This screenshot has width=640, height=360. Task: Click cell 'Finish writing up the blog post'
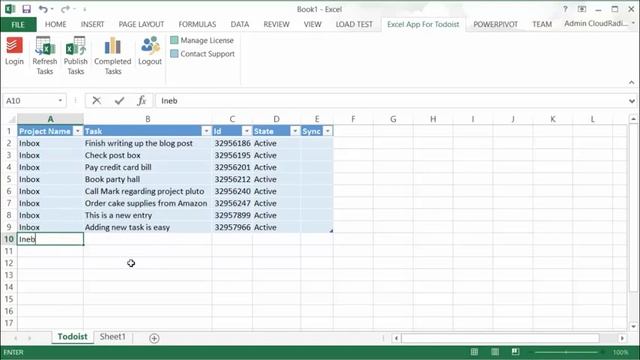[148, 143]
